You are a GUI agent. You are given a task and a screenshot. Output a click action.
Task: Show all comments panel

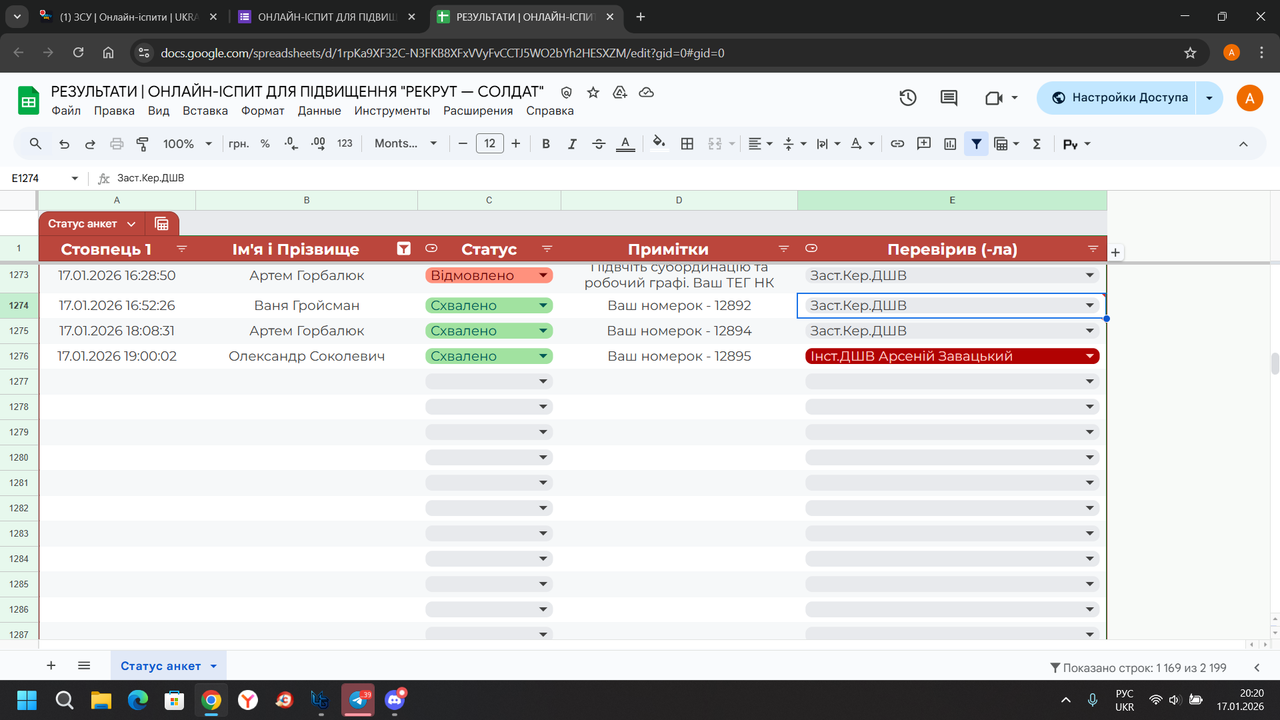[949, 98]
